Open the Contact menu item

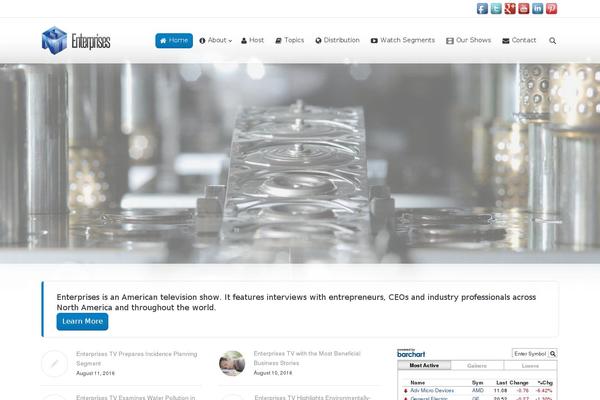(519, 40)
